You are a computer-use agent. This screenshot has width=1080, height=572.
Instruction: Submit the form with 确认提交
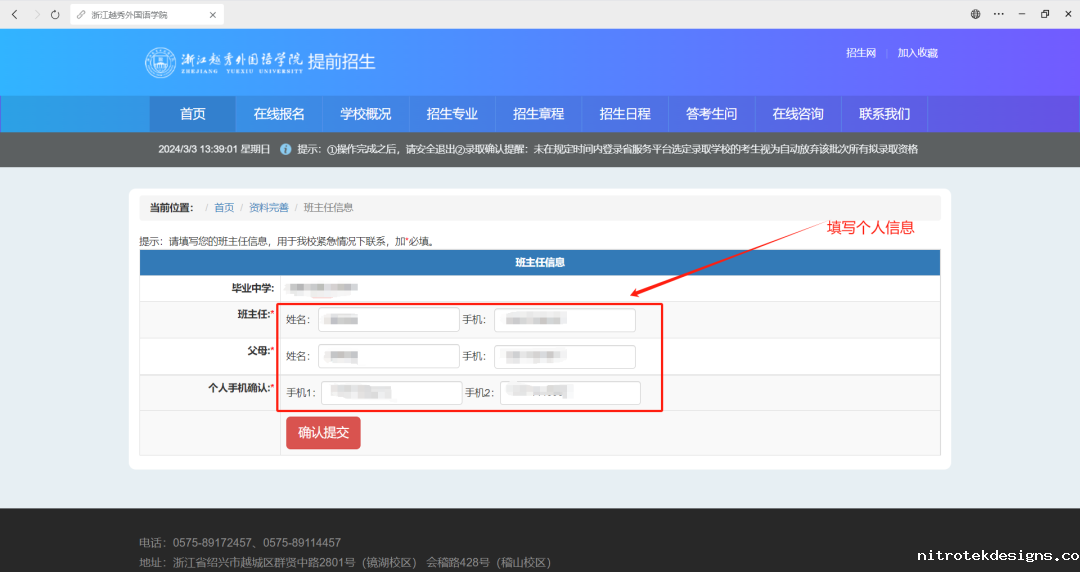click(323, 433)
